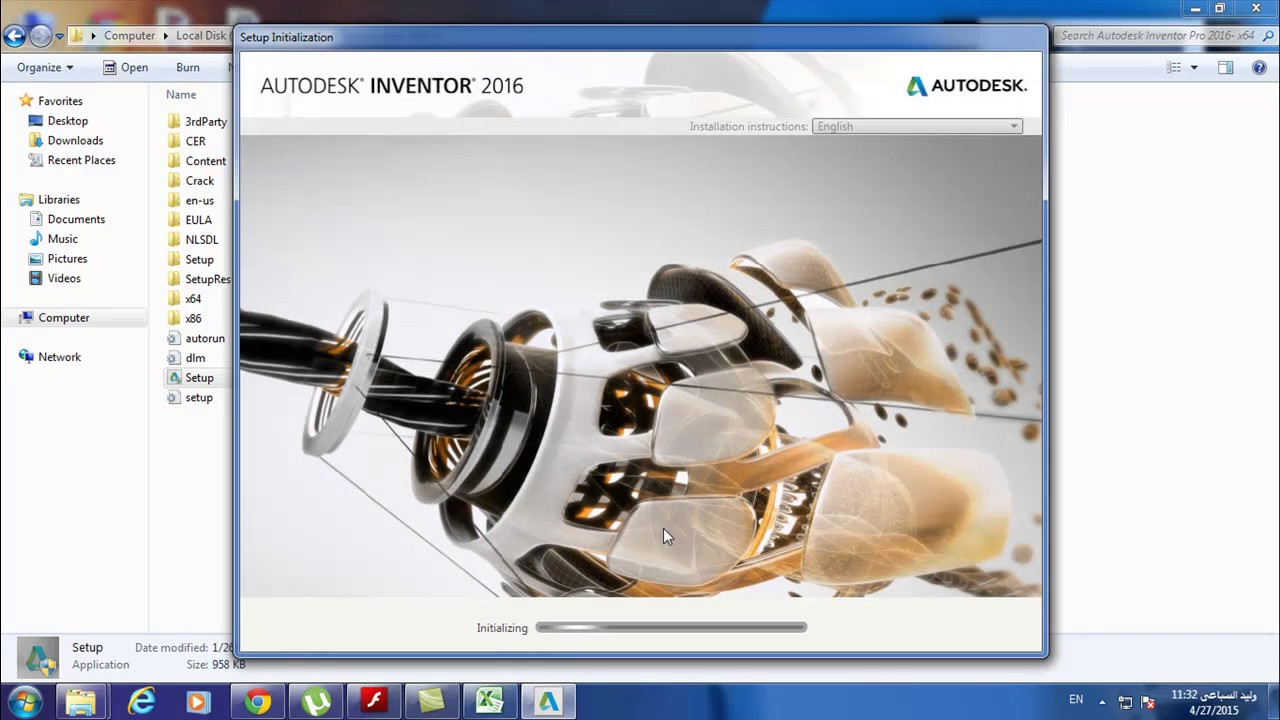
Task: Open Desktop under Favorites
Action: tap(67, 121)
